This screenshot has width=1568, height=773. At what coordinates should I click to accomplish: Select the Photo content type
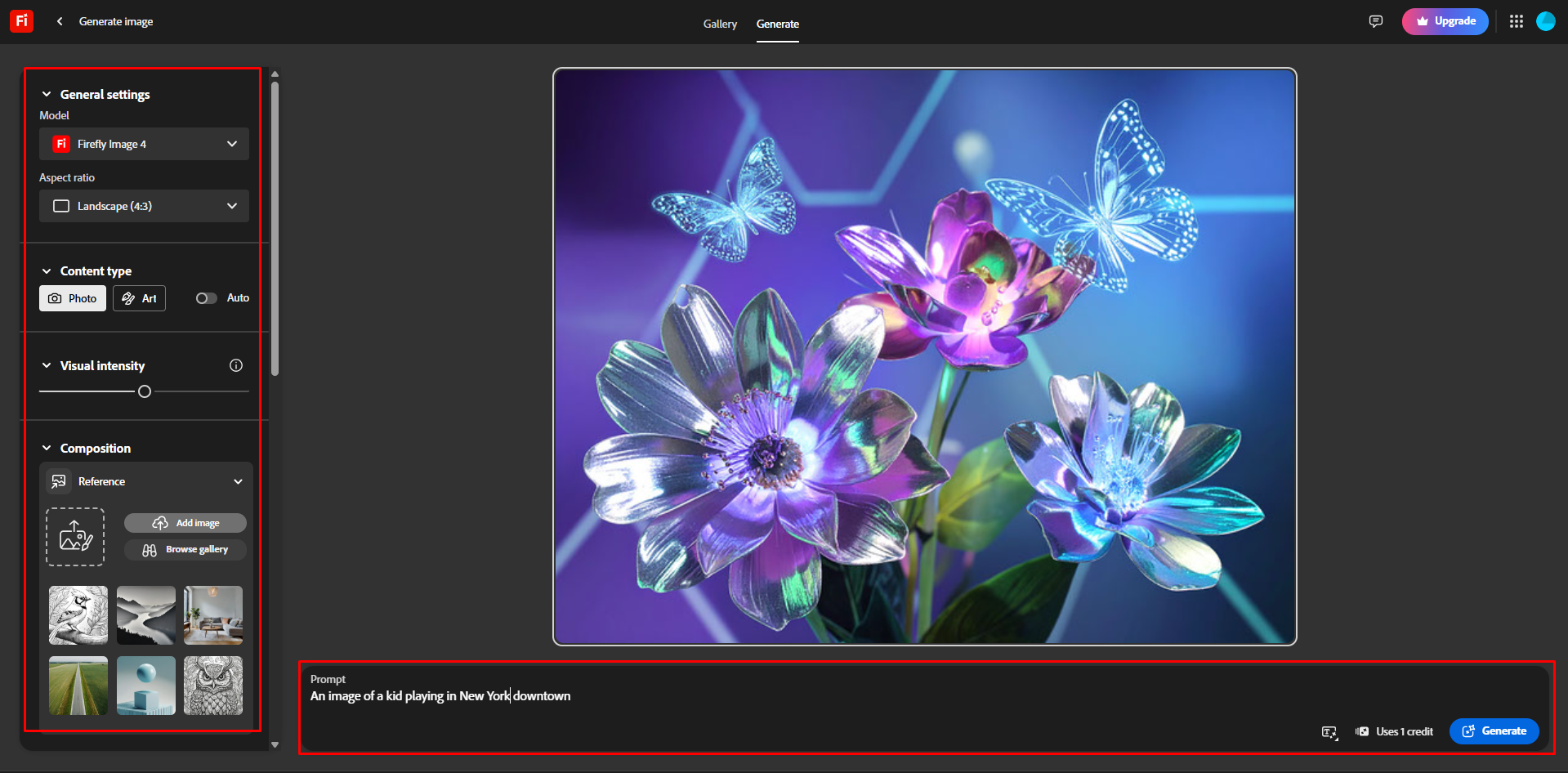(x=72, y=297)
